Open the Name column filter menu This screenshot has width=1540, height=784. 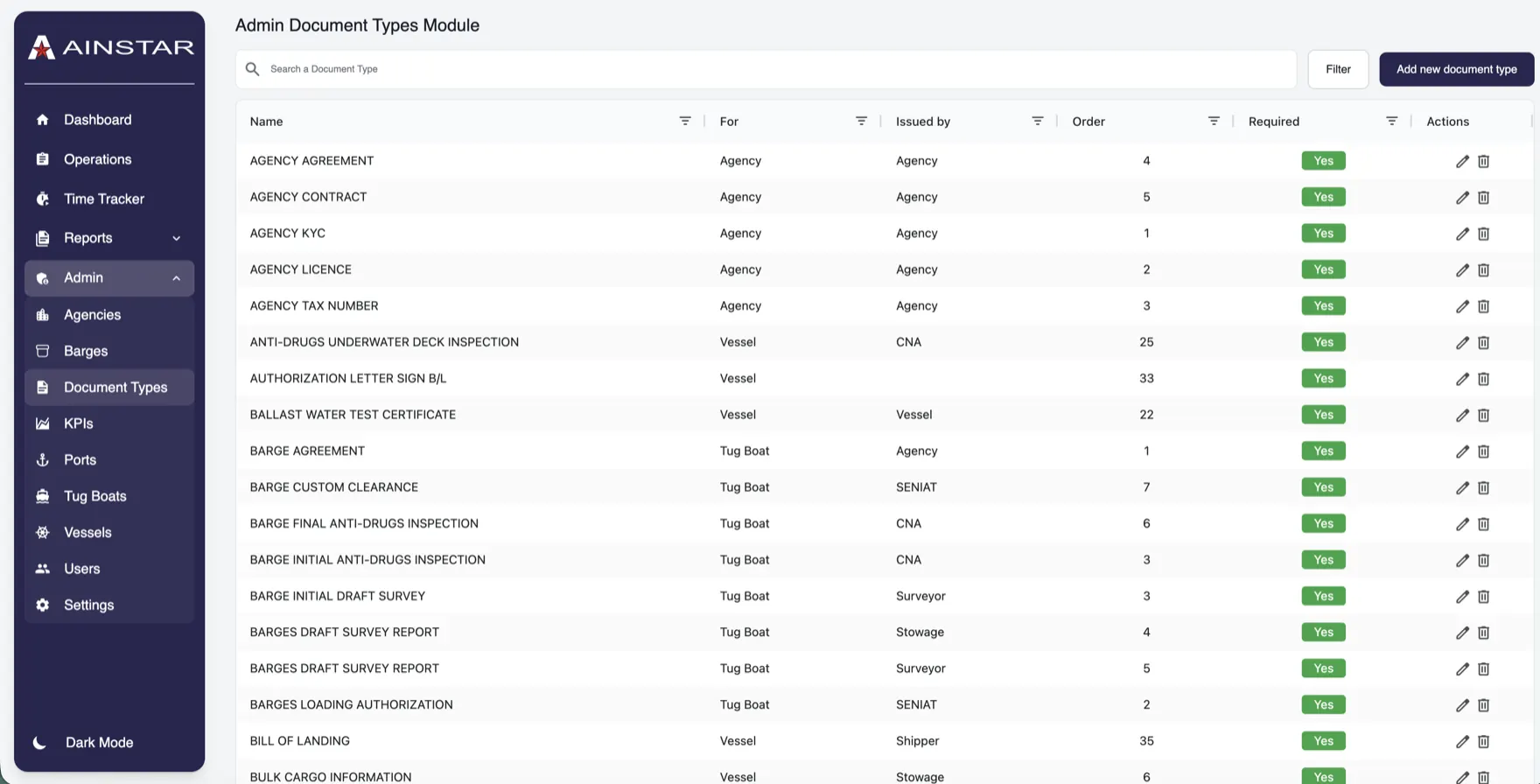point(685,121)
